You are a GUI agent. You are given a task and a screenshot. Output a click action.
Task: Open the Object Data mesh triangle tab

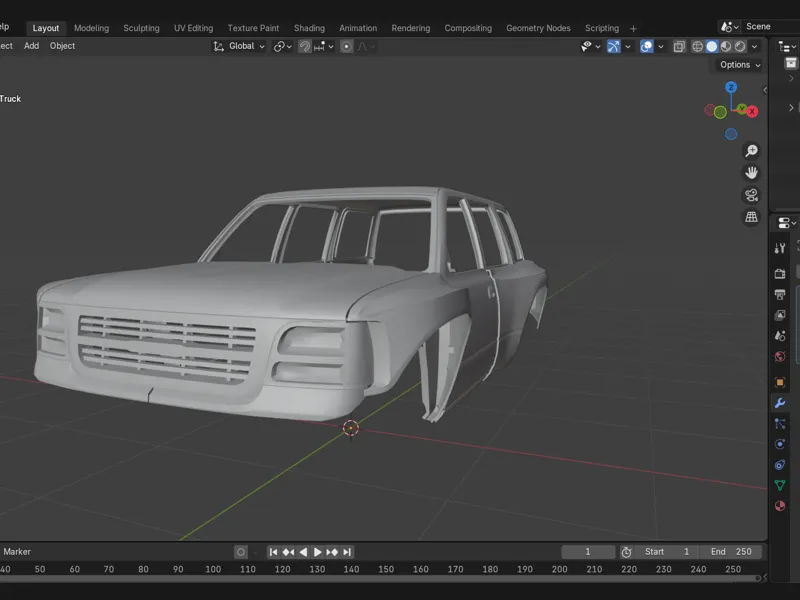[x=780, y=485]
